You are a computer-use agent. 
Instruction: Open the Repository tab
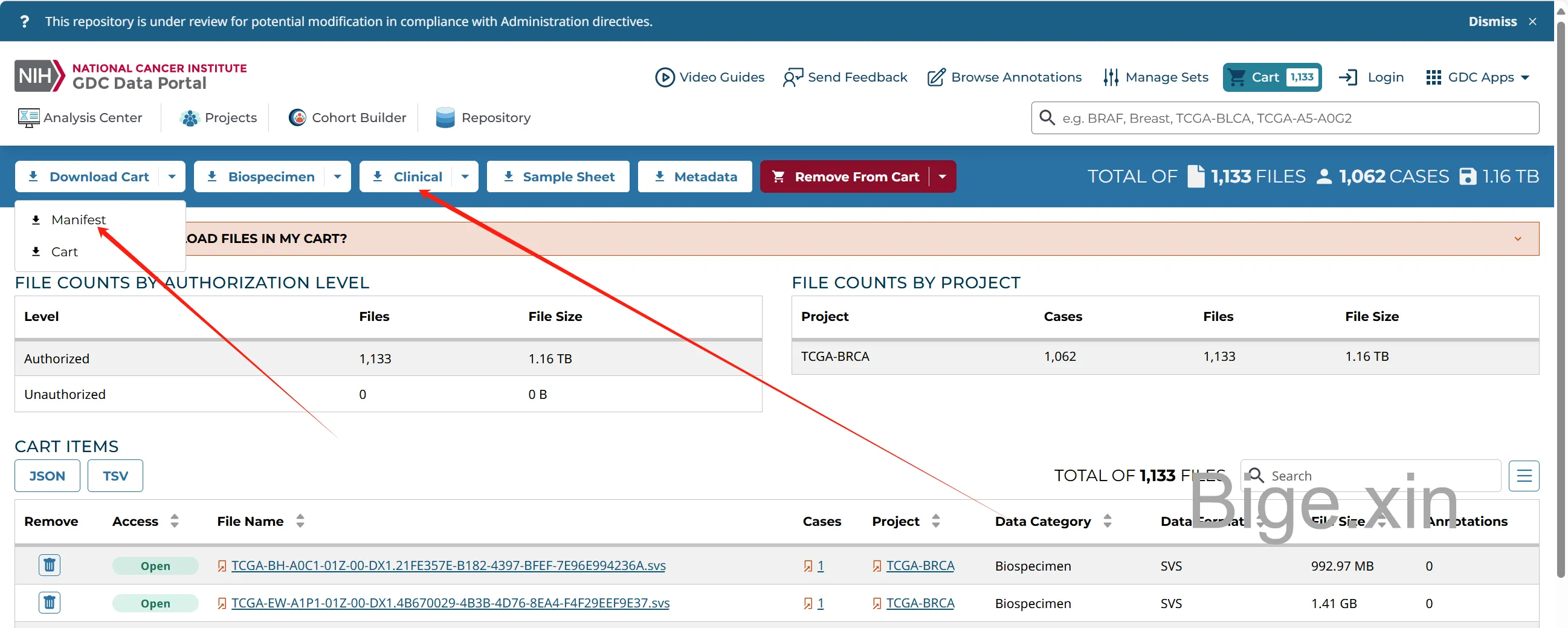(483, 117)
